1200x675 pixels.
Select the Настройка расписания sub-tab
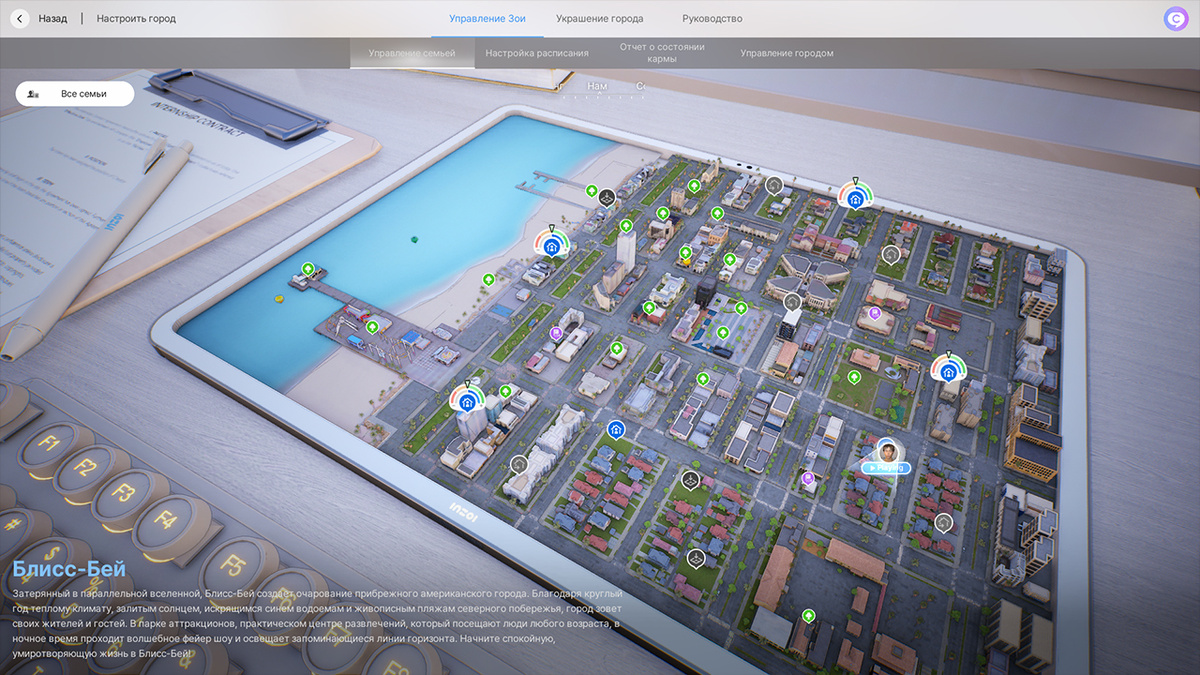[537, 53]
